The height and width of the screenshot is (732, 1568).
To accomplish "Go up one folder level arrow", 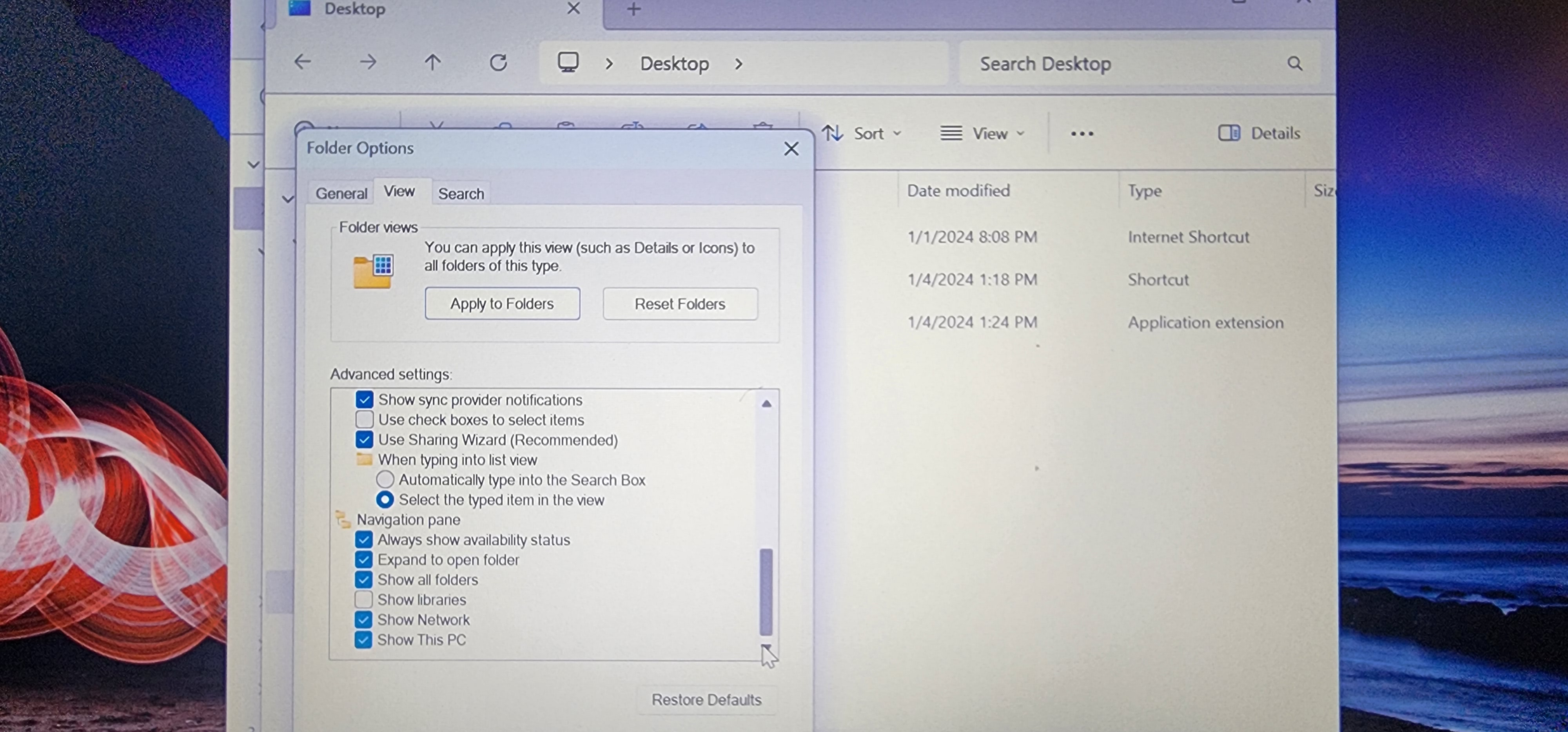I will click(432, 62).
